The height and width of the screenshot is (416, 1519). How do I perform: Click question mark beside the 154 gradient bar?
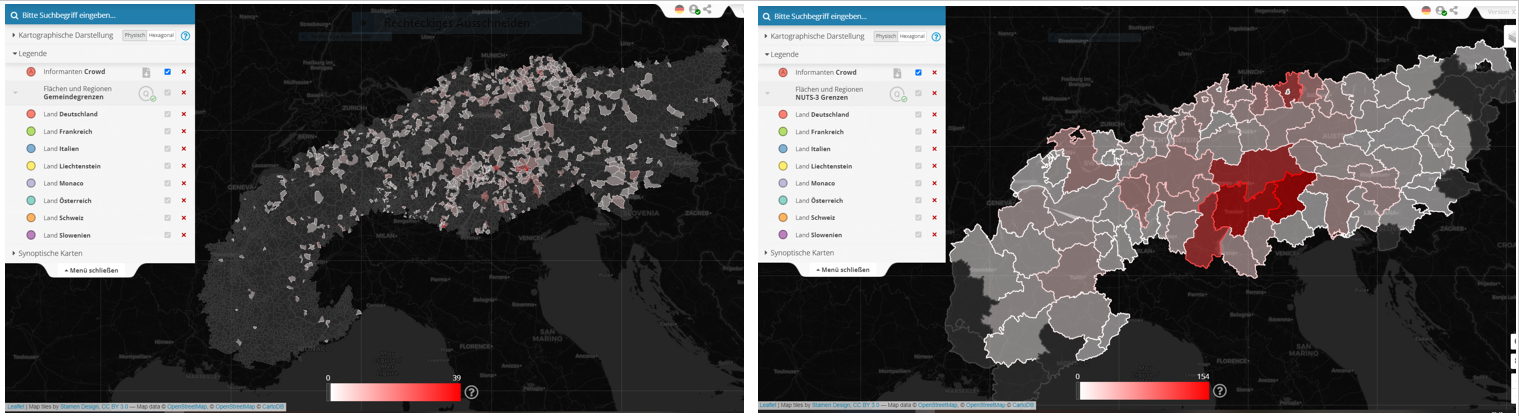(x=1220, y=390)
